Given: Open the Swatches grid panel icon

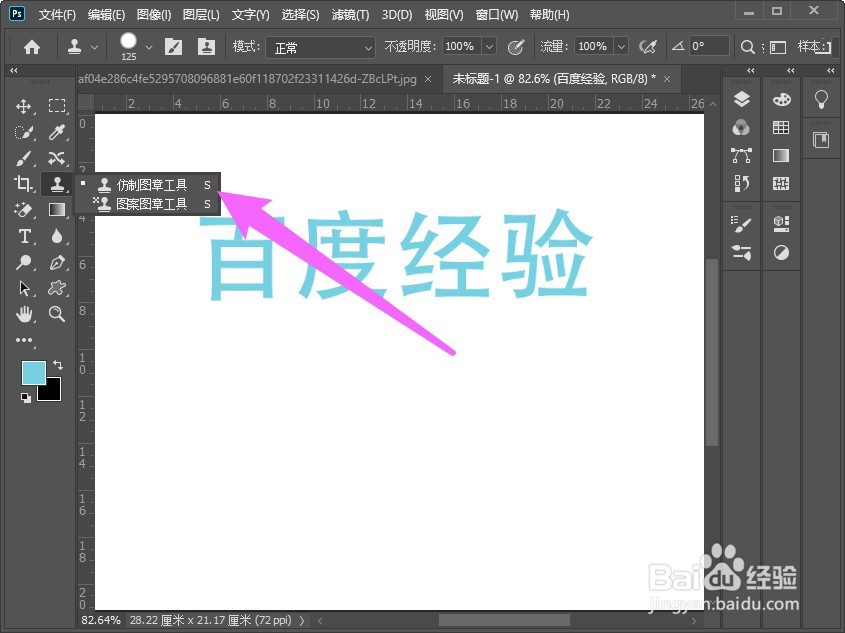Looking at the screenshot, I should [781, 128].
